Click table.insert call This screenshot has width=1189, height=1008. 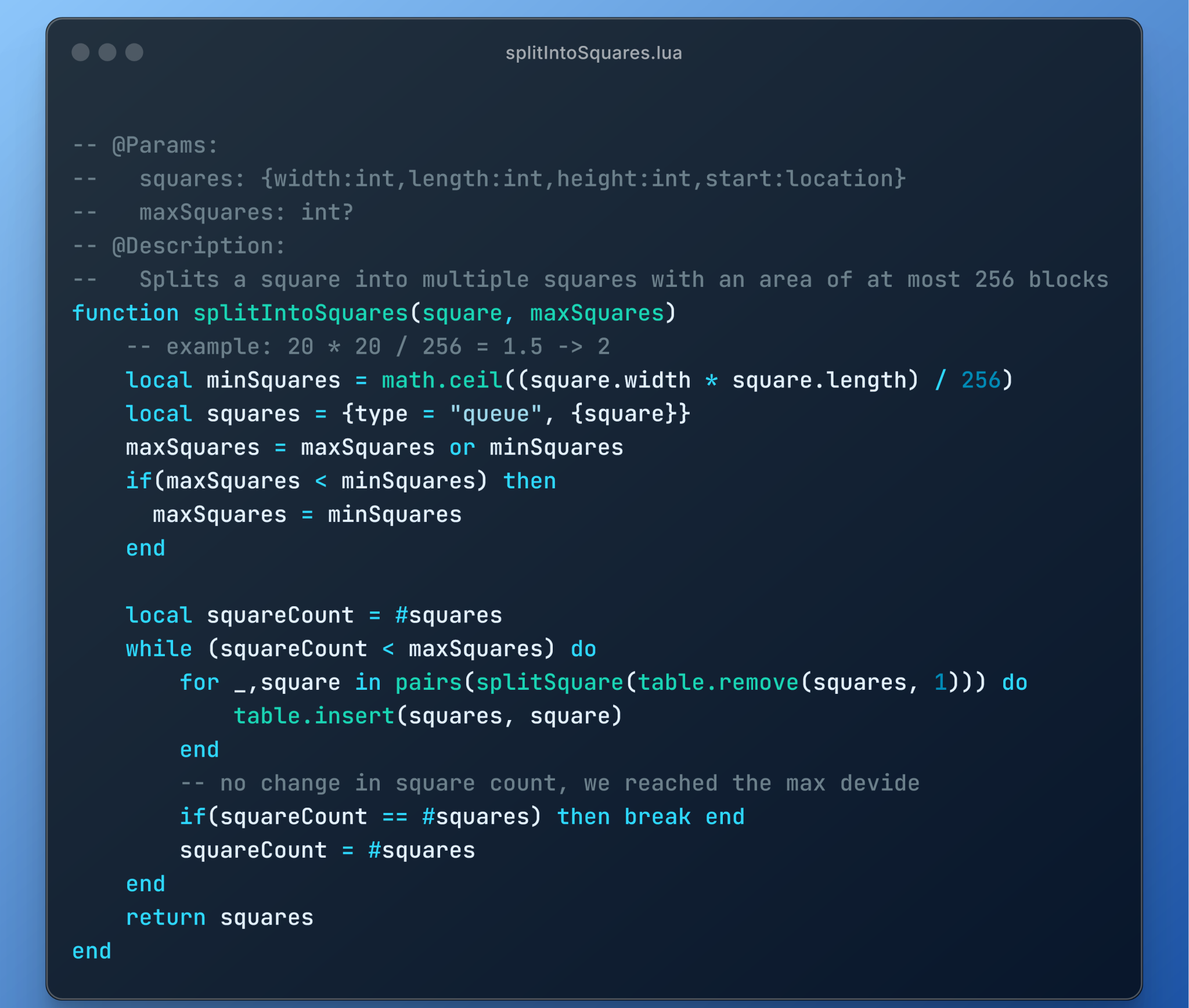click(x=314, y=716)
